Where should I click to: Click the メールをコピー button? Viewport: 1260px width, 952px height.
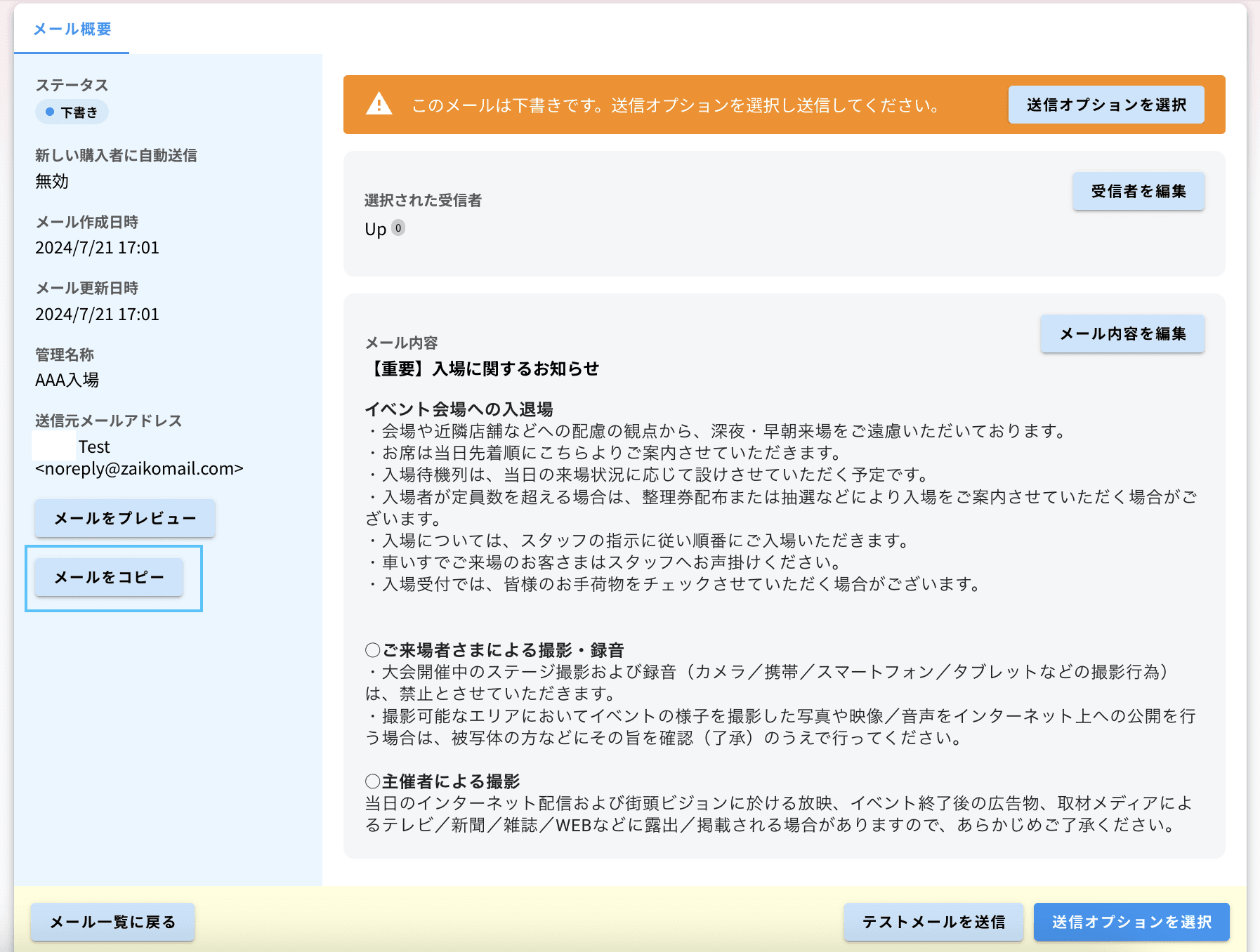click(109, 577)
